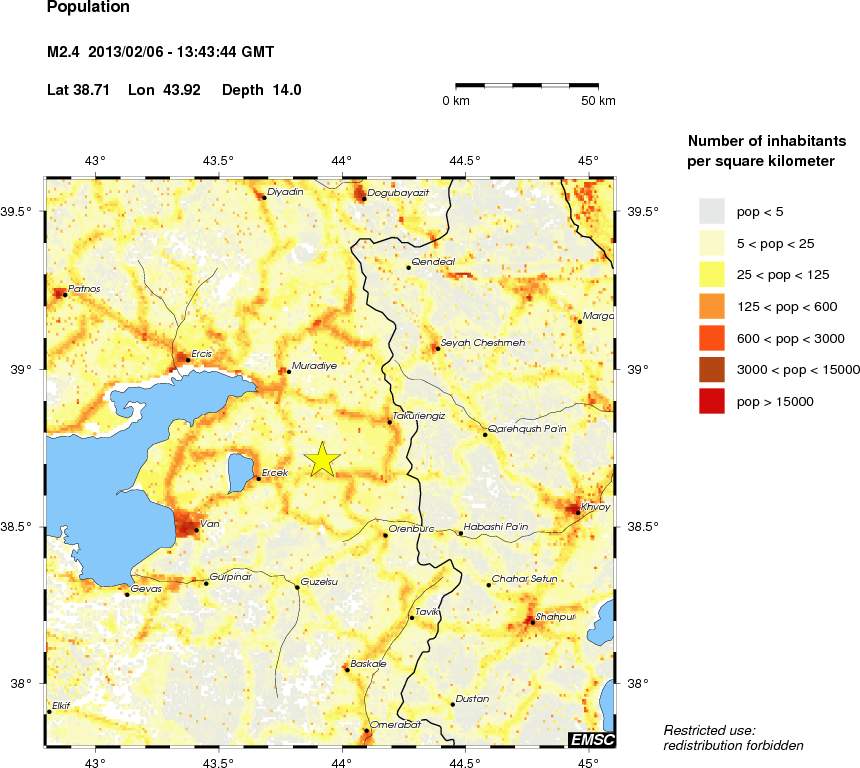
Task: Select the Van city marker dot
Action: point(196,530)
